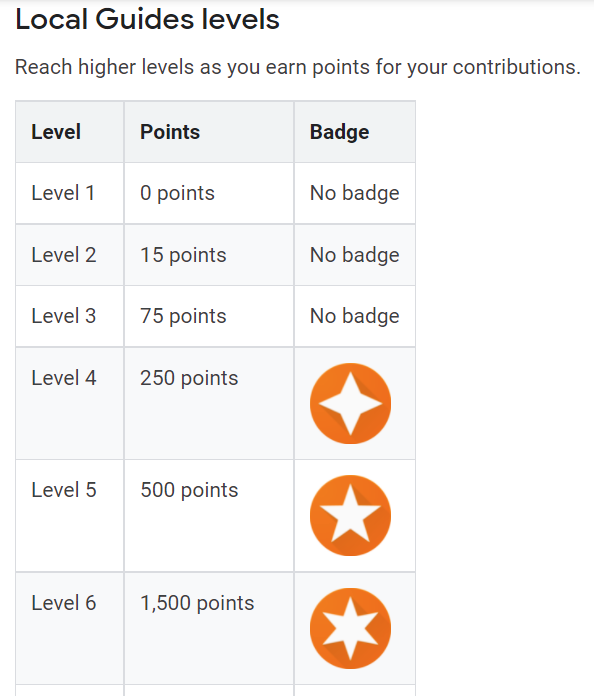Click No badge in Level 3 row
Image resolution: width=594 pixels, height=696 pixels.
pyautogui.click(x=355, y=316)
